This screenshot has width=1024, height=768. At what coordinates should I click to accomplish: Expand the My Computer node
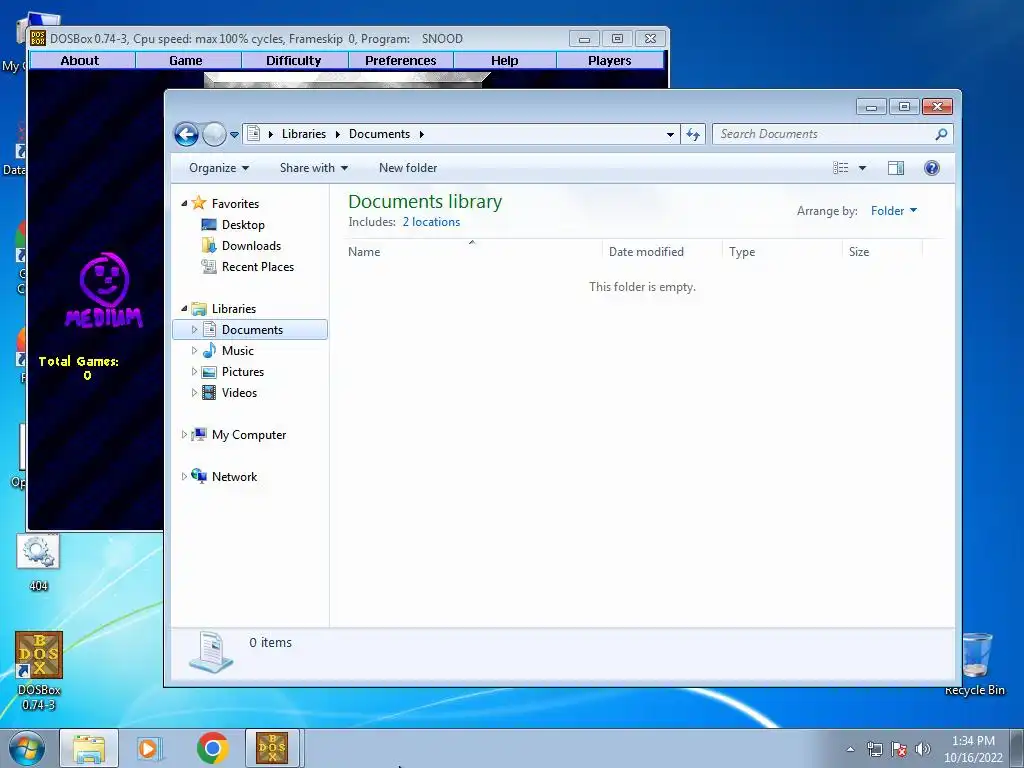pyautogui.click(x=184, y=434)
